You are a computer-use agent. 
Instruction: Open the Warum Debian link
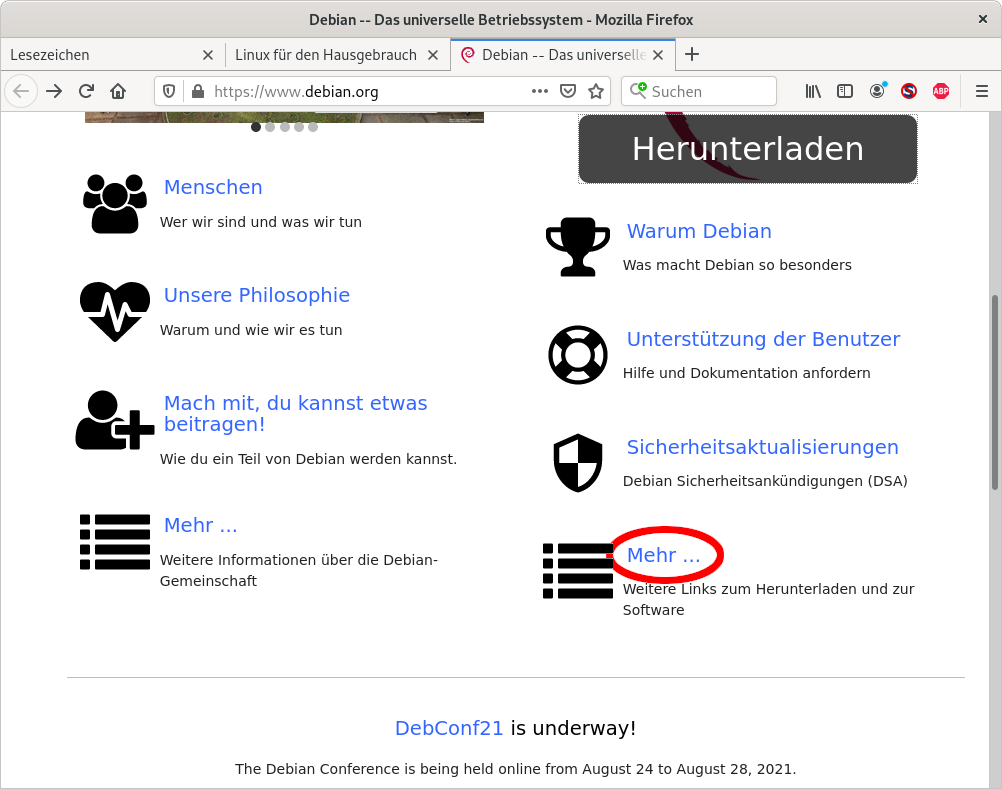[x=699, y=231]
